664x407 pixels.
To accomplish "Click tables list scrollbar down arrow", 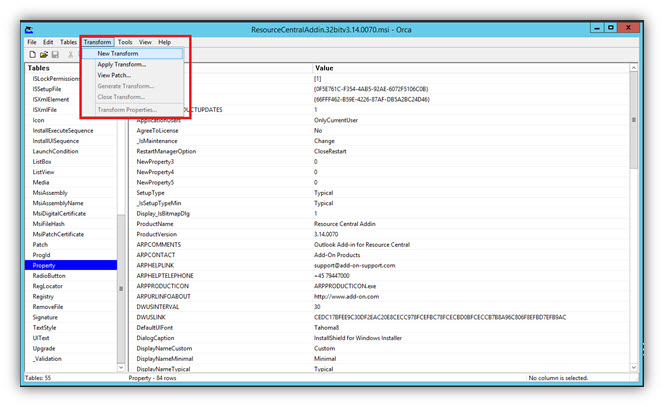I will [x=121, y=368].
